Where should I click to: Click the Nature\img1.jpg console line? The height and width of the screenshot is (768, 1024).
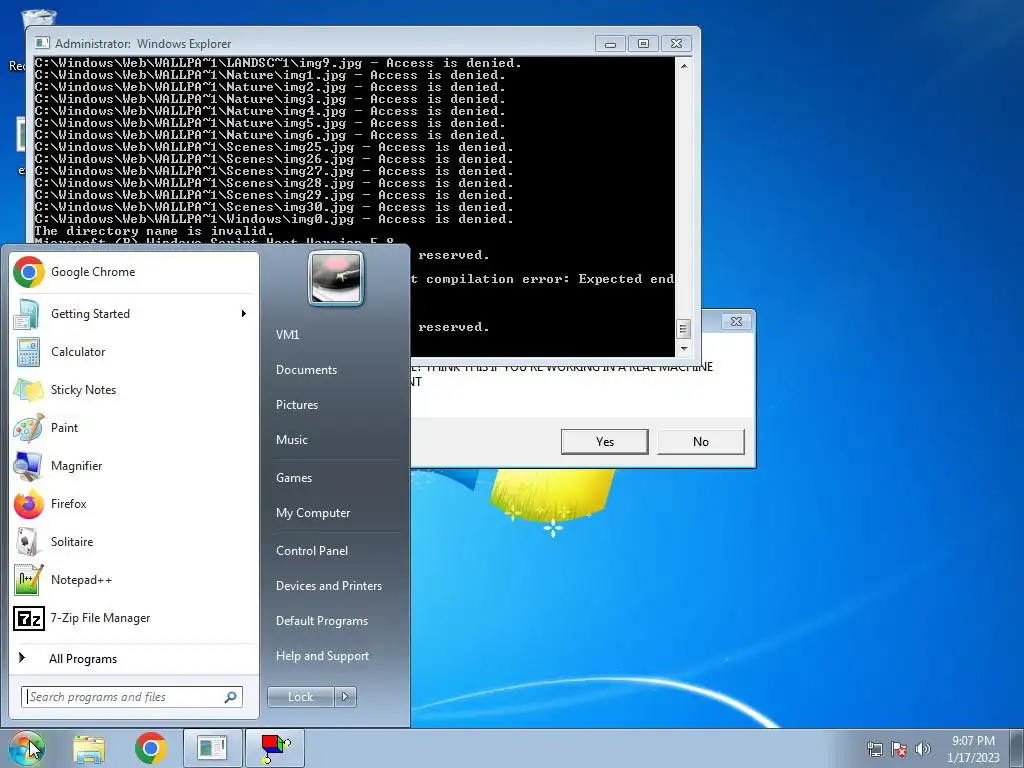click(270, 76)
